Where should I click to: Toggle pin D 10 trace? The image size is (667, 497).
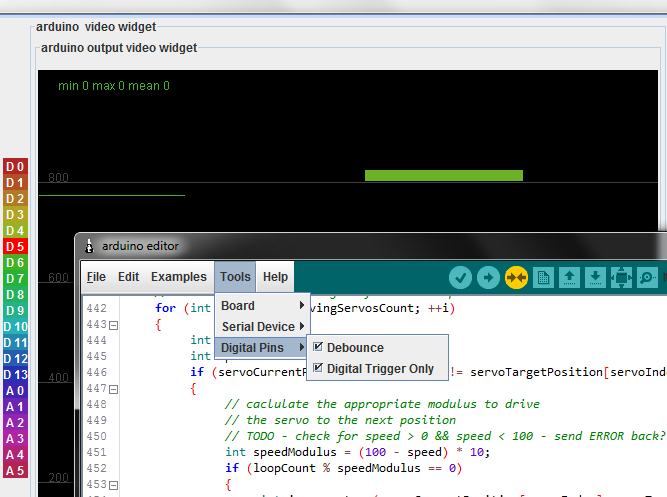pyautogui.click(x=15, y=326)
